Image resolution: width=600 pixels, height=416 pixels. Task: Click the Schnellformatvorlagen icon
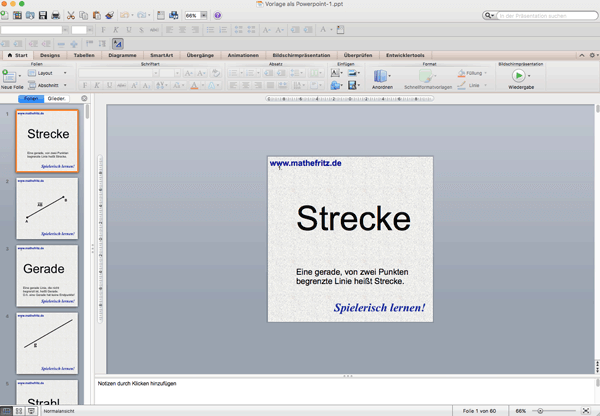[x=426, y=76]
